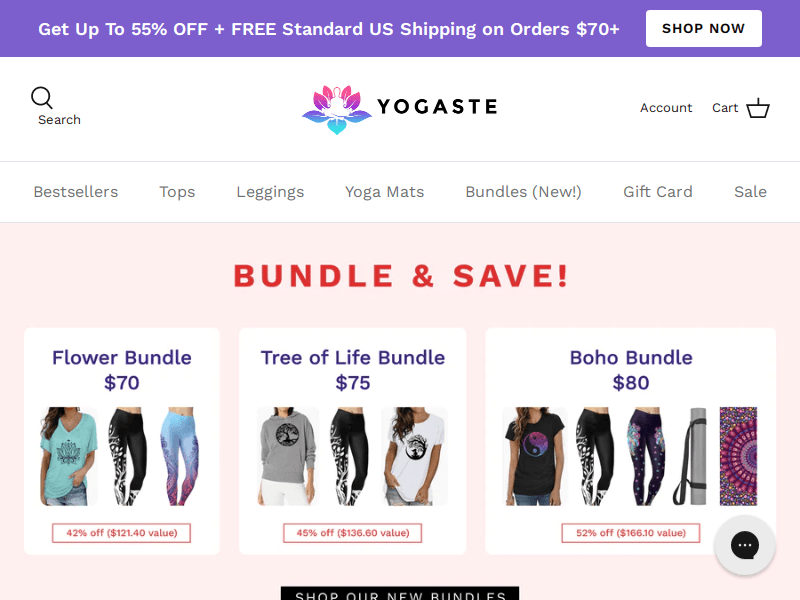This screenshot has width=800, height=600.
Task: Open the Bestsellers menu item
Action: click(75, 192)
